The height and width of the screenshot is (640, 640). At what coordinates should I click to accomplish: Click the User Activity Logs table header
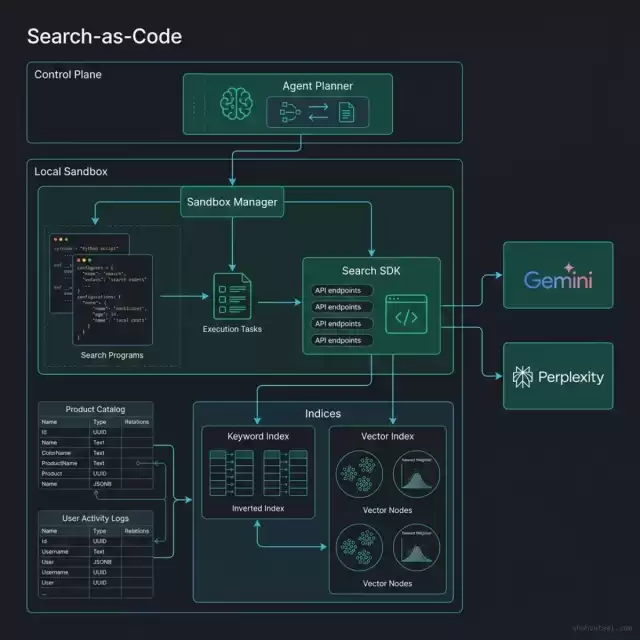pos(96,518)
